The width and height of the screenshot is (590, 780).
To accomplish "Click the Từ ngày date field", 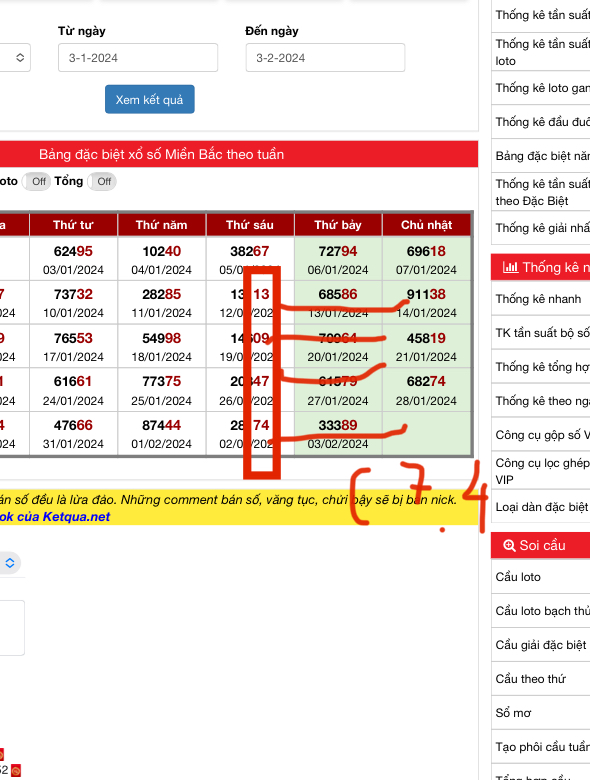I will click(x=138, y=58).
